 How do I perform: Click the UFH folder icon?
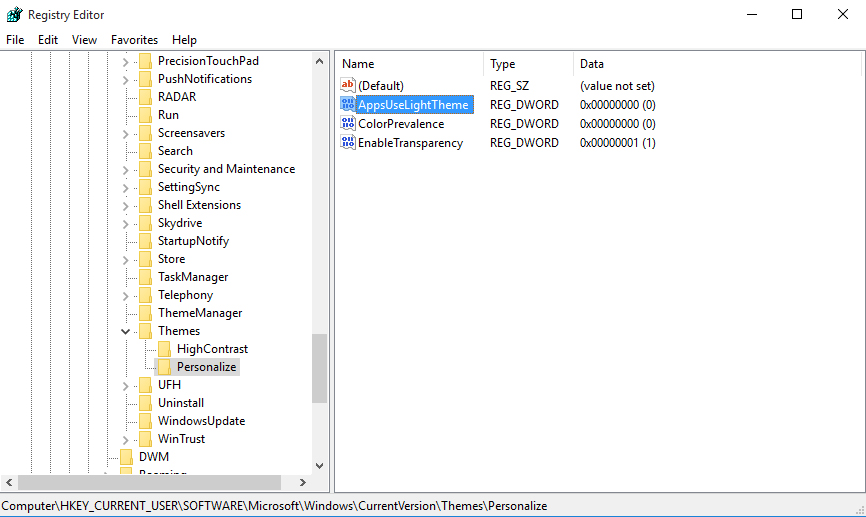pyautogui.click(x=145, y=385)
